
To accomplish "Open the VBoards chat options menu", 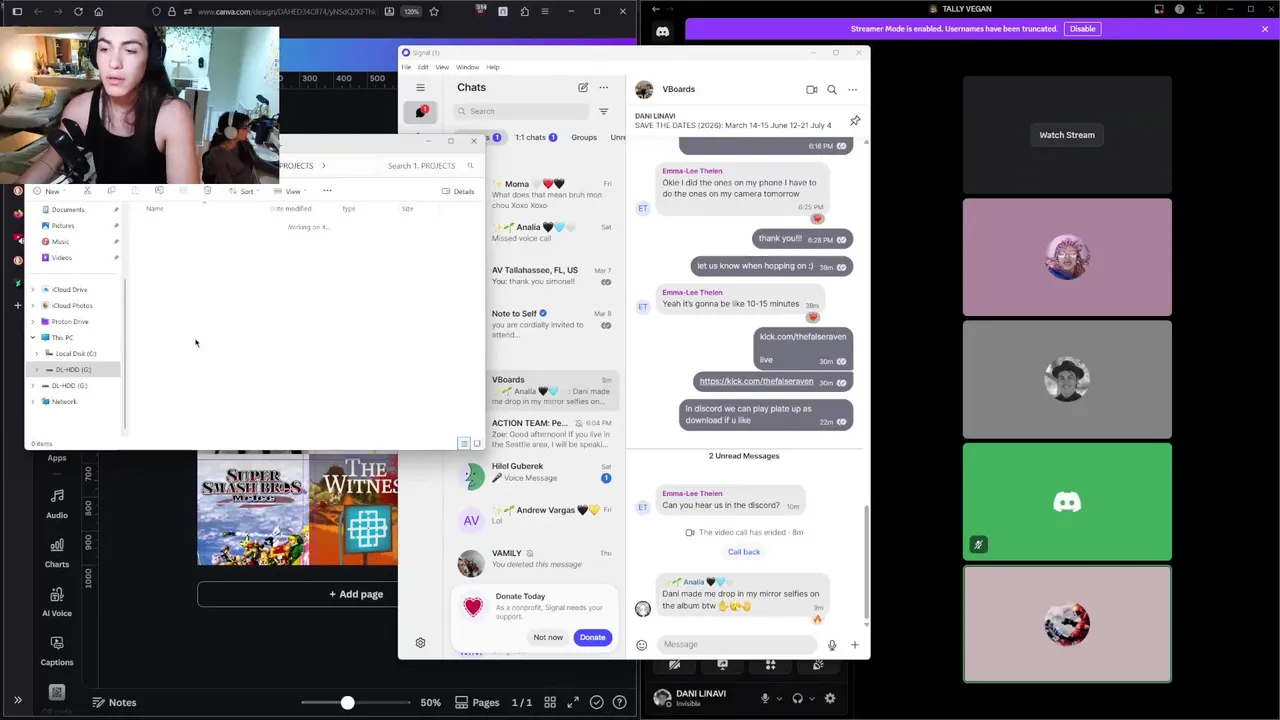I will pos(853,89).
